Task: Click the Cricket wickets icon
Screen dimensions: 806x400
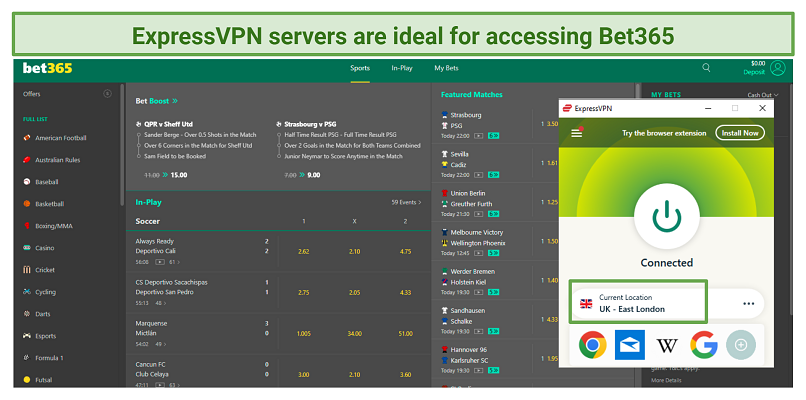Action: [x=27, y=270]
